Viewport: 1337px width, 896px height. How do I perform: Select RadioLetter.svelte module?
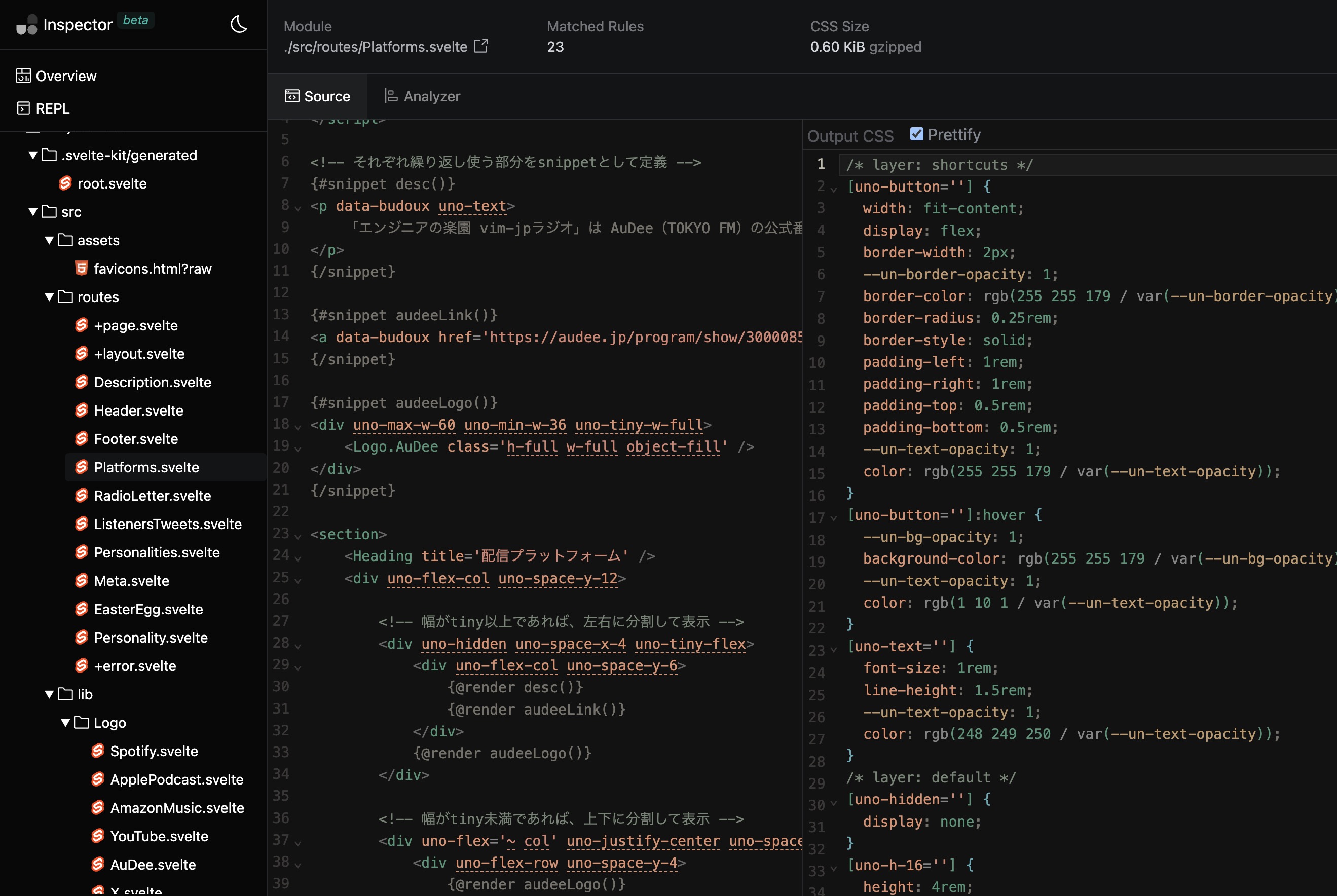(152, 496)
